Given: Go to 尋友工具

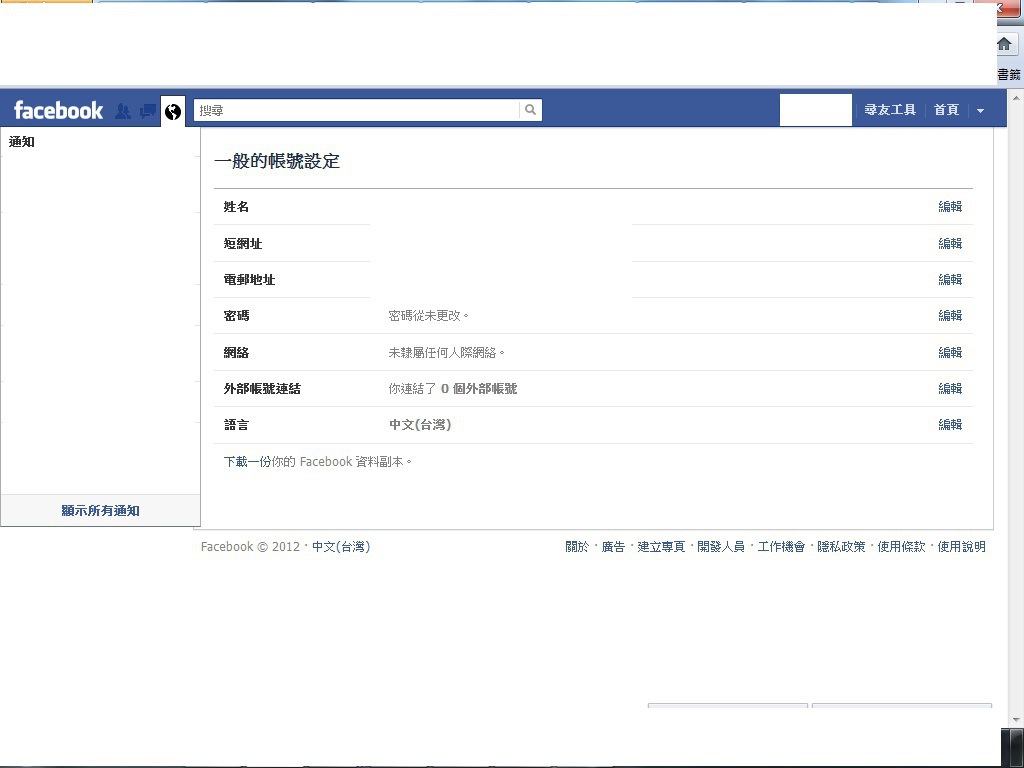Looking at the screenshot, I should point(890,110).
